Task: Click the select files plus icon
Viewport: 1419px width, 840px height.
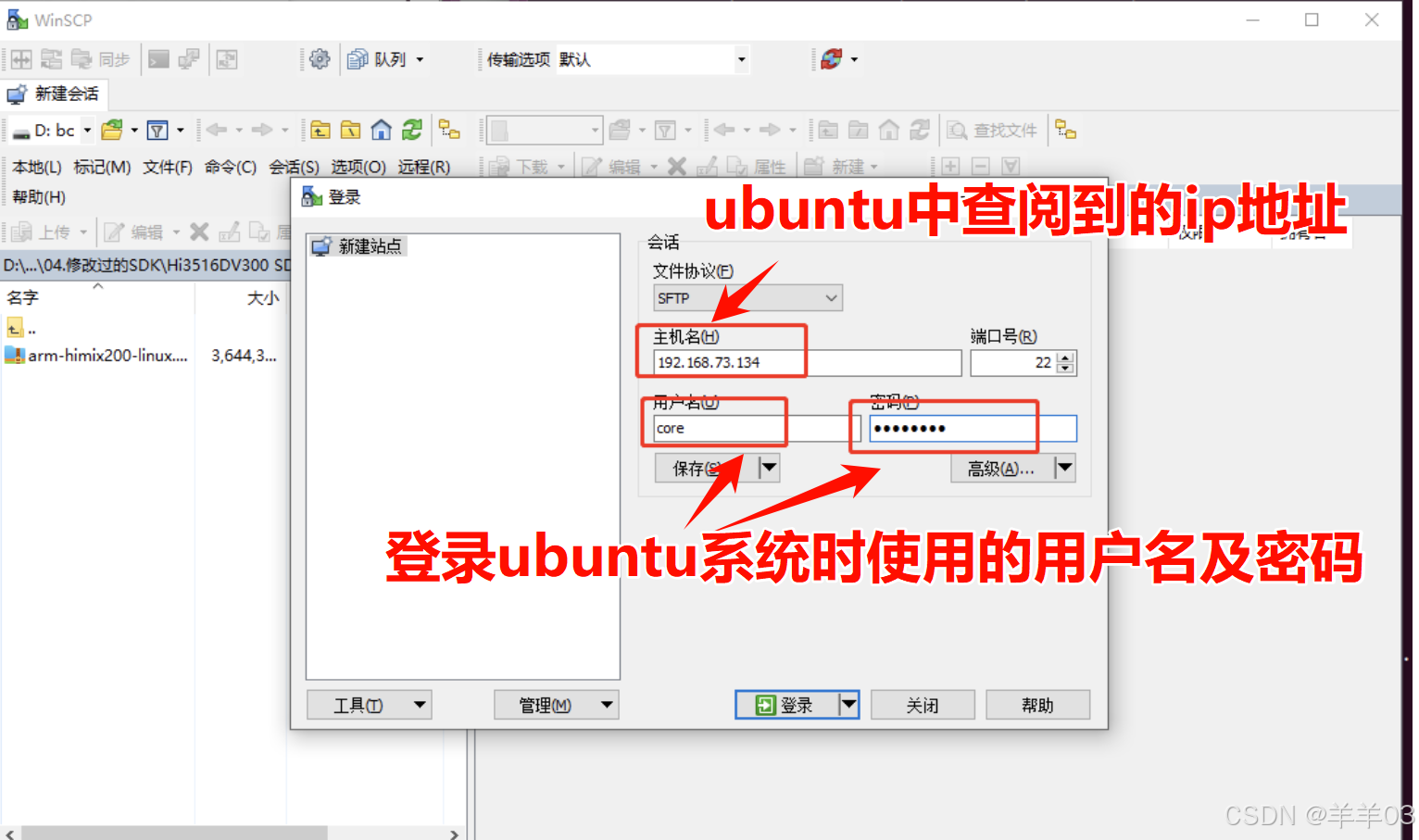Action: click(x=950, y=167)
